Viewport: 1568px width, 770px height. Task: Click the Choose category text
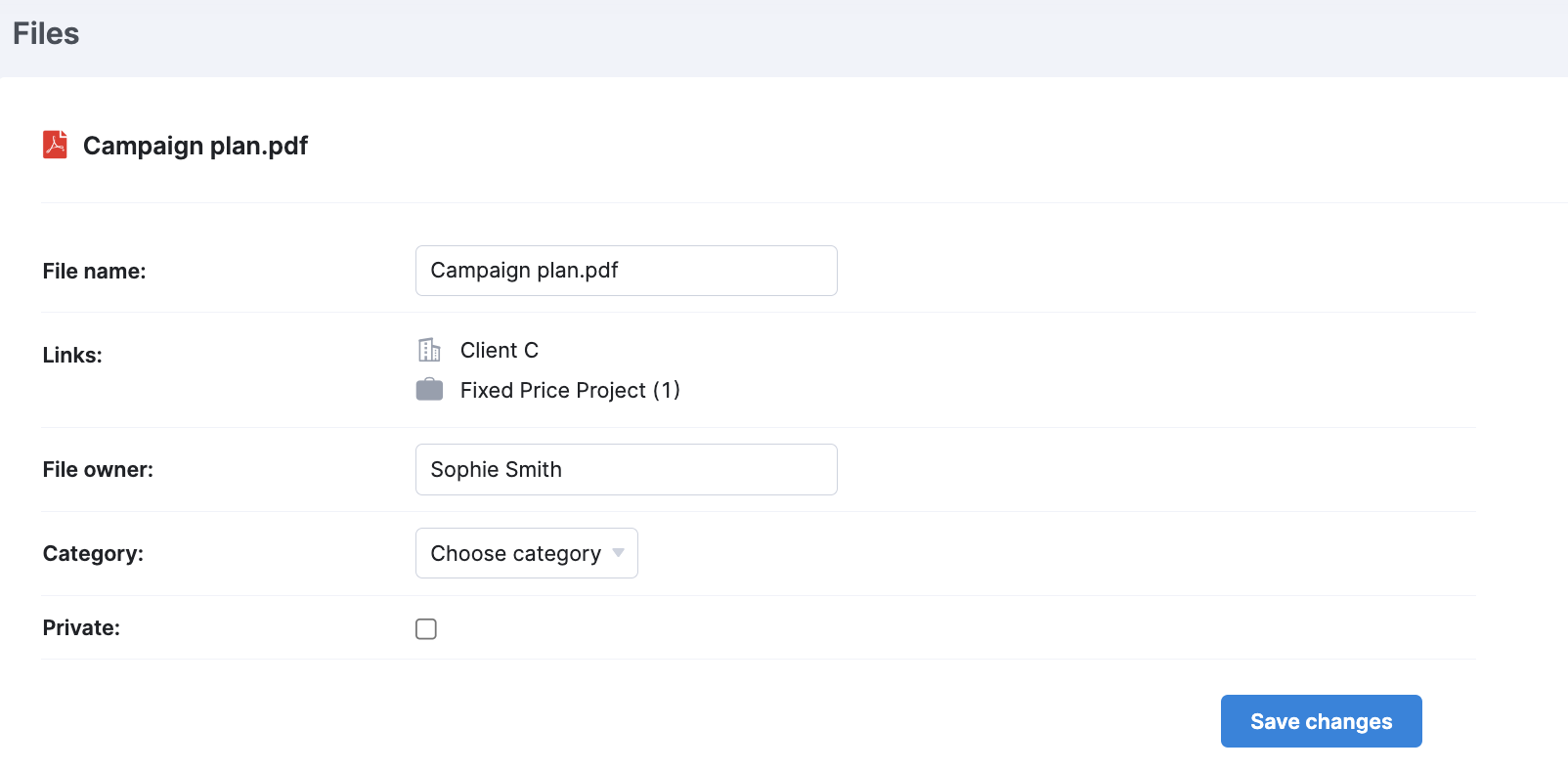[516, 553]
